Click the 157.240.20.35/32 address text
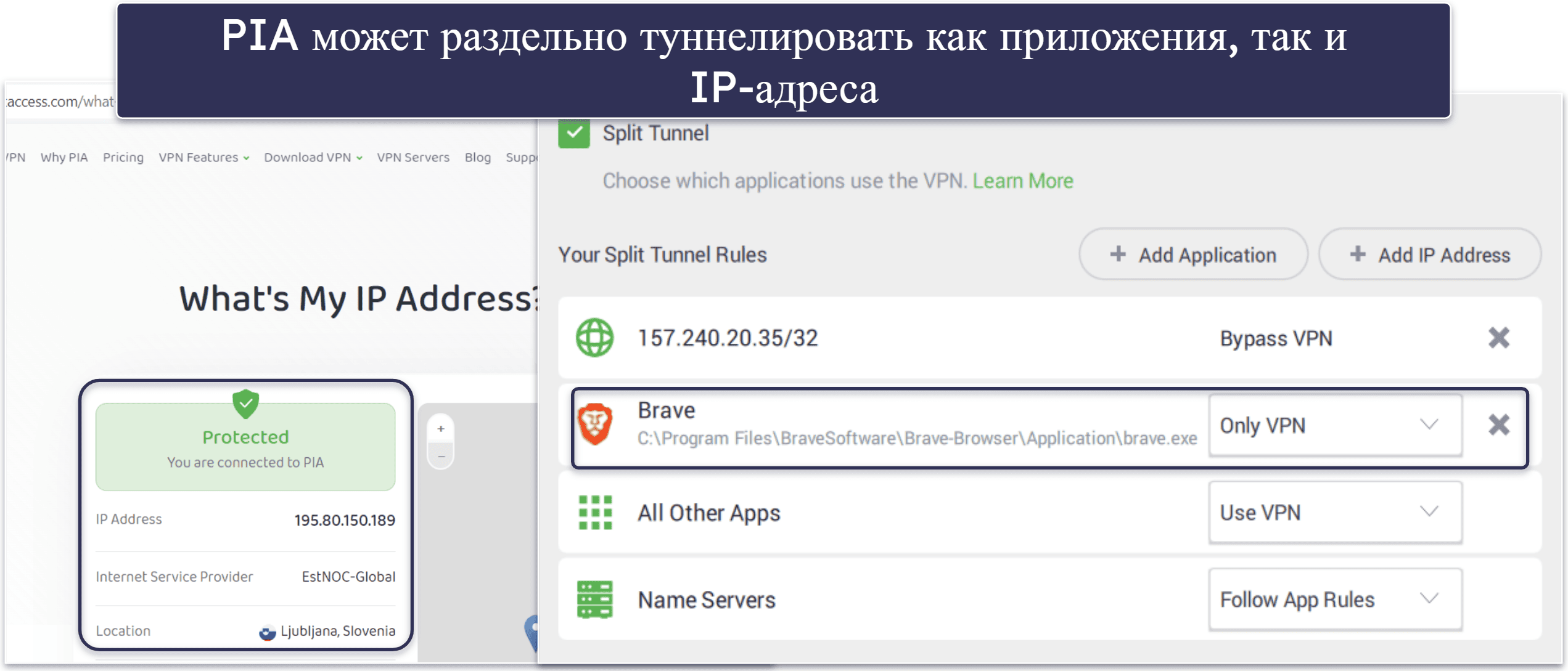The height and width of the screenshot is (671, 1568). click(728, 338)
